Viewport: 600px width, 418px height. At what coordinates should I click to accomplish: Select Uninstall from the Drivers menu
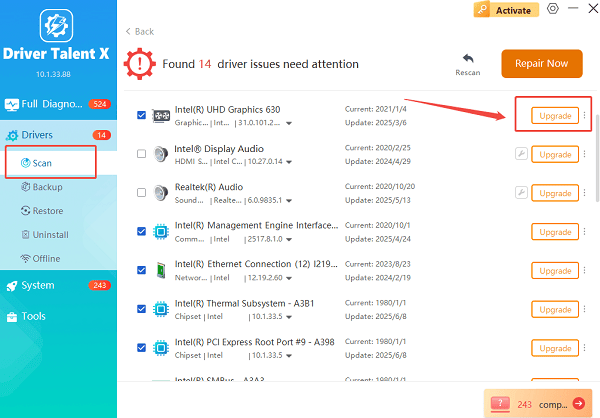pos(49,235)
